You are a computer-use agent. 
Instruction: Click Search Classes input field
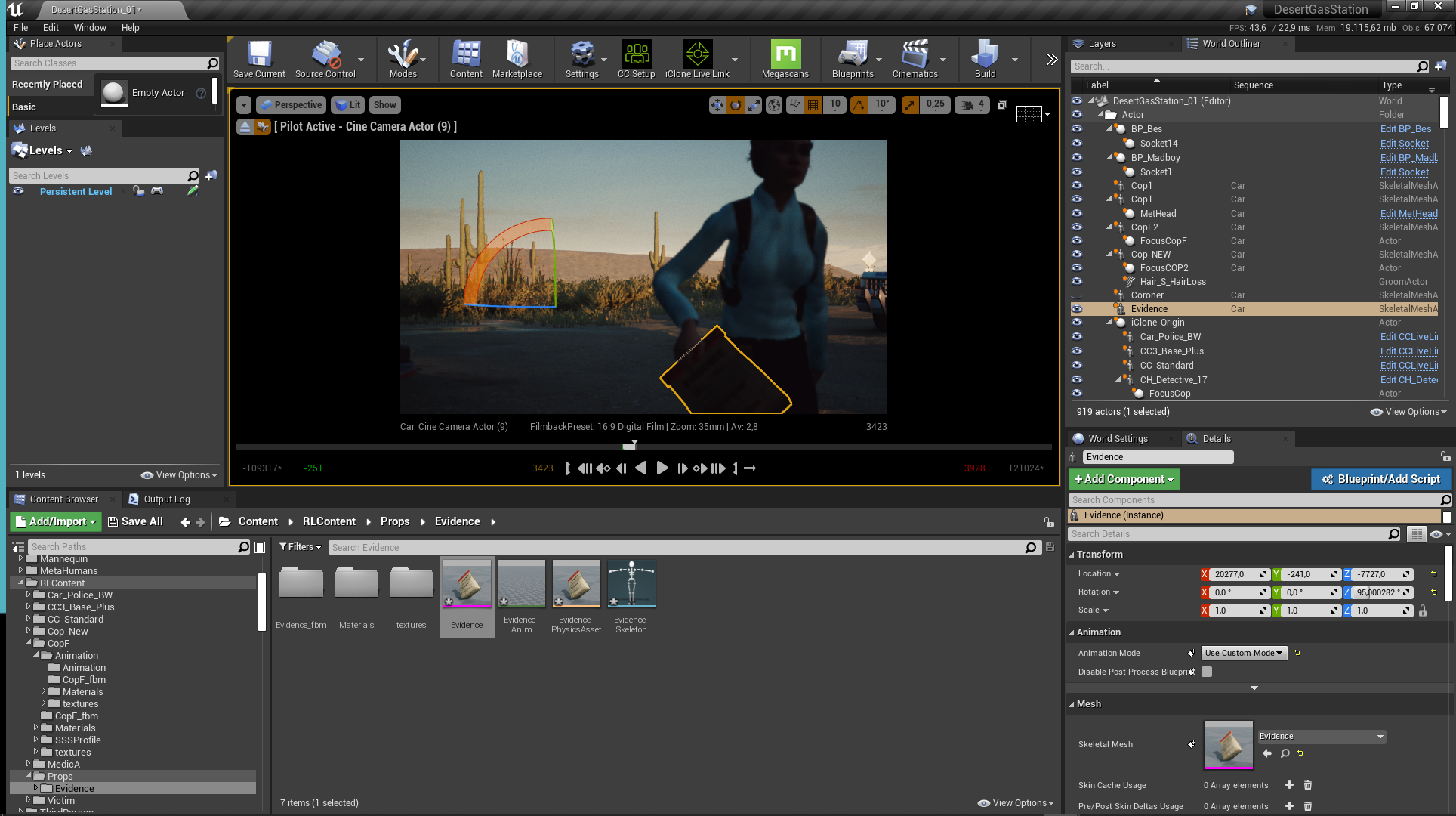tap(110, 63)
